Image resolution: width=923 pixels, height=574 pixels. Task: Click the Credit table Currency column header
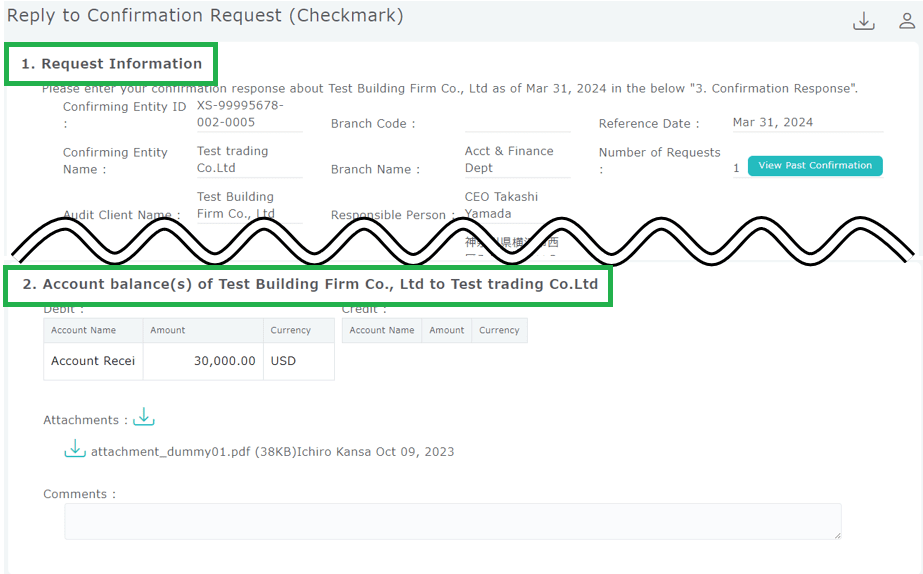pos(499,331)
